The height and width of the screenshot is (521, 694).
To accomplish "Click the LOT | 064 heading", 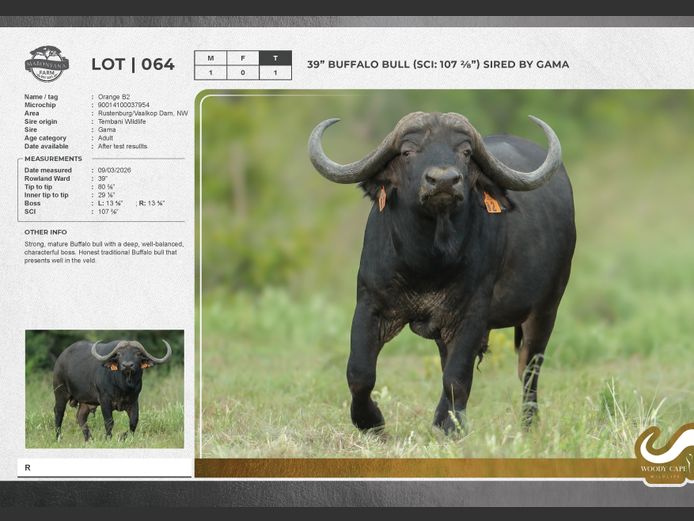I will pyautogui.click(x=133, y=65).
